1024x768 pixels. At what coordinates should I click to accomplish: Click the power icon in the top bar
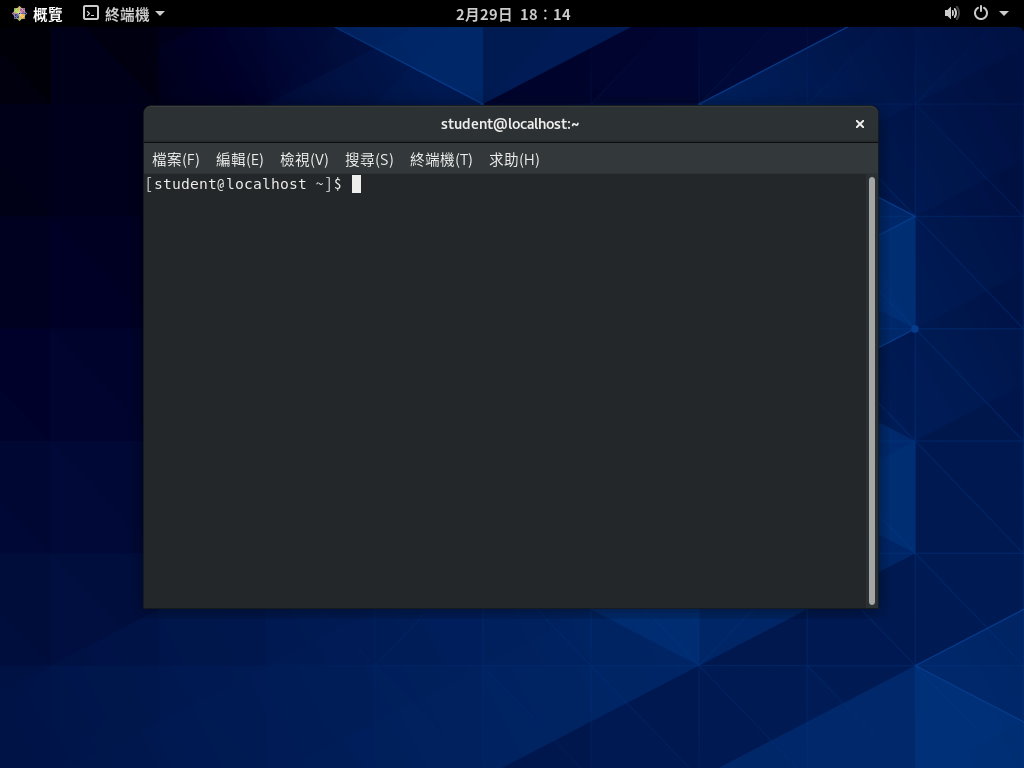pyautogui.click(x=981, y=13)
